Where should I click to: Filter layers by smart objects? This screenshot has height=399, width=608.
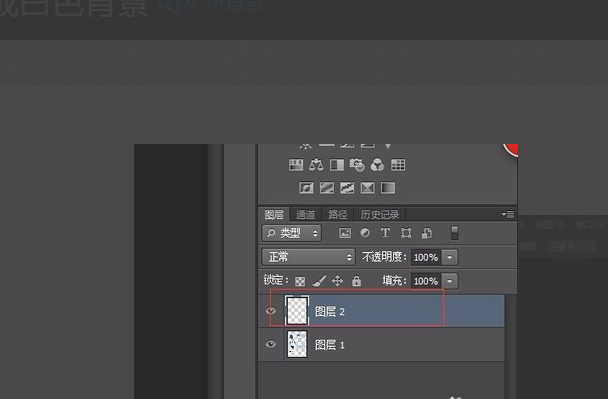[x=427, y=233]
